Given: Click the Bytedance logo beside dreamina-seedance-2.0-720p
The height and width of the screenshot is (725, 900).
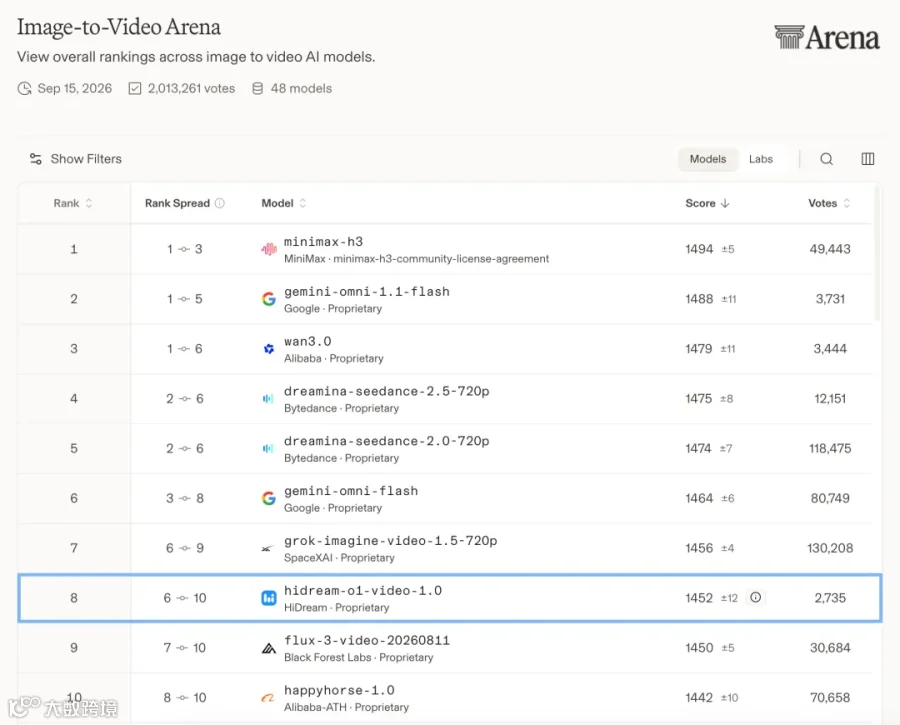Looking at the screenshot, I should (267, 448).
